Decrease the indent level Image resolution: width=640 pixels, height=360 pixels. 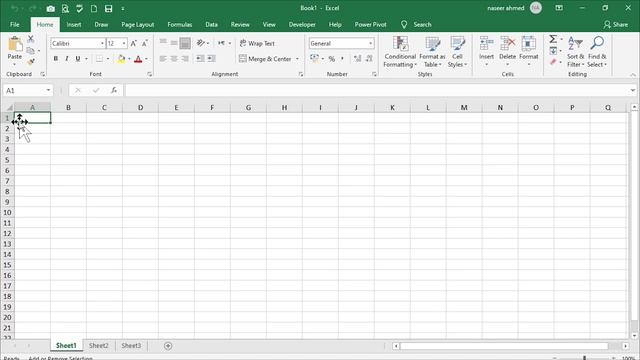200,59
